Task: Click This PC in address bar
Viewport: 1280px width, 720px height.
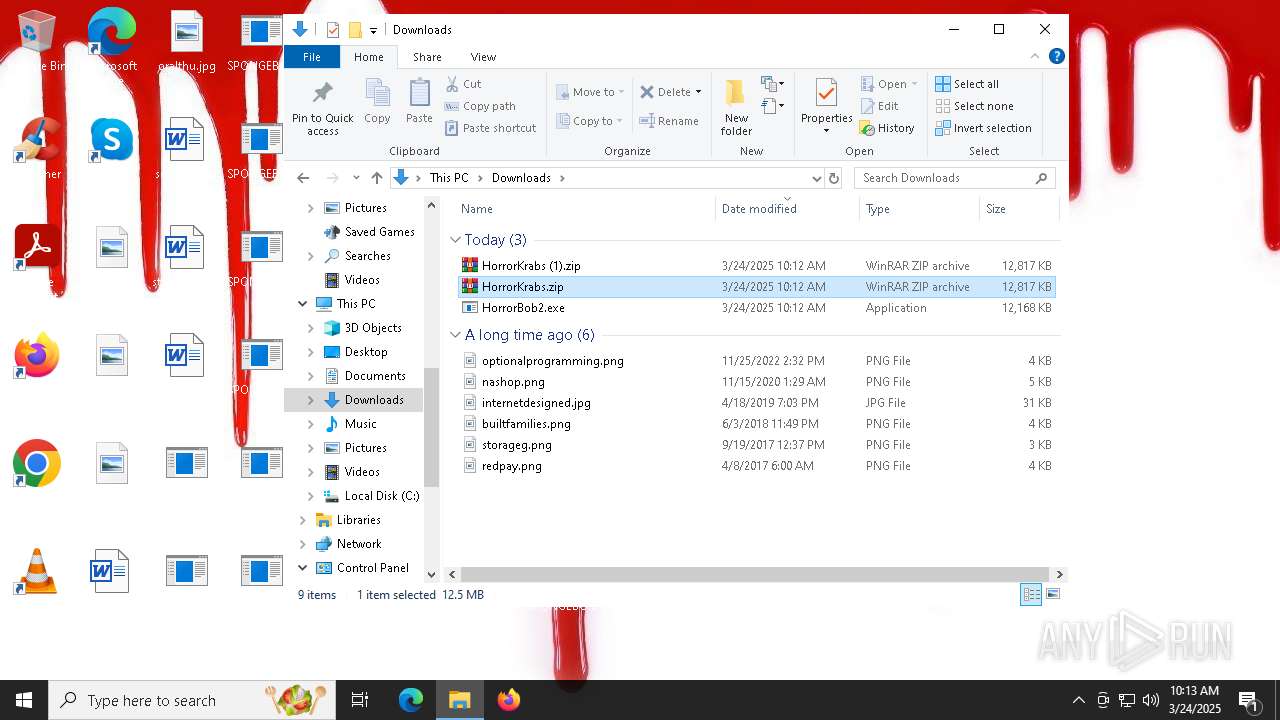Action: [x=449, y=178]
